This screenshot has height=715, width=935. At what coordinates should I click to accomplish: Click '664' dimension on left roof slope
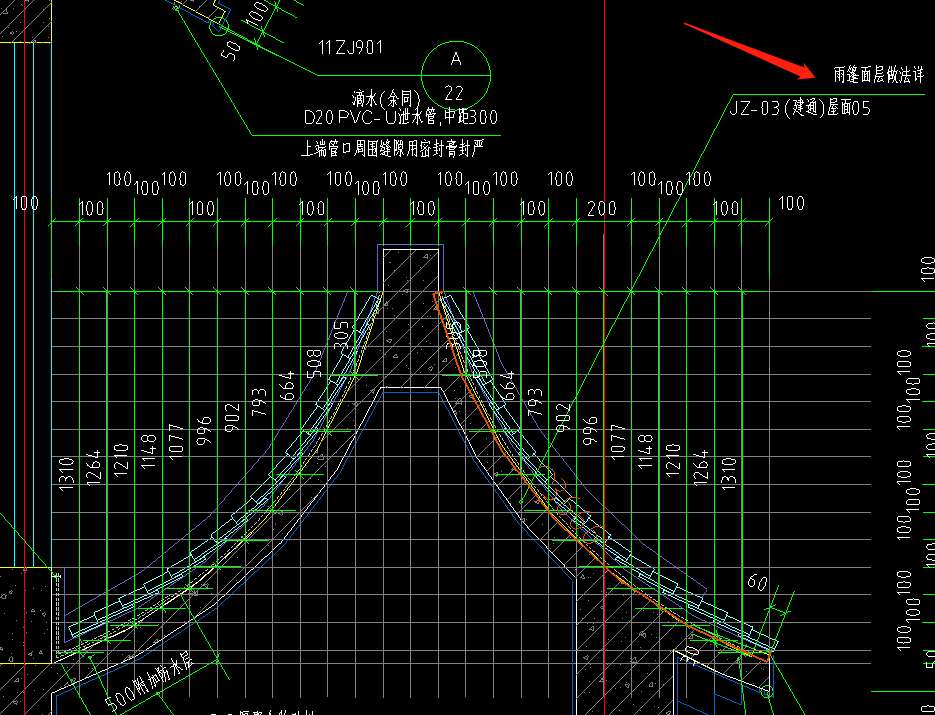(x=287, y=386)
